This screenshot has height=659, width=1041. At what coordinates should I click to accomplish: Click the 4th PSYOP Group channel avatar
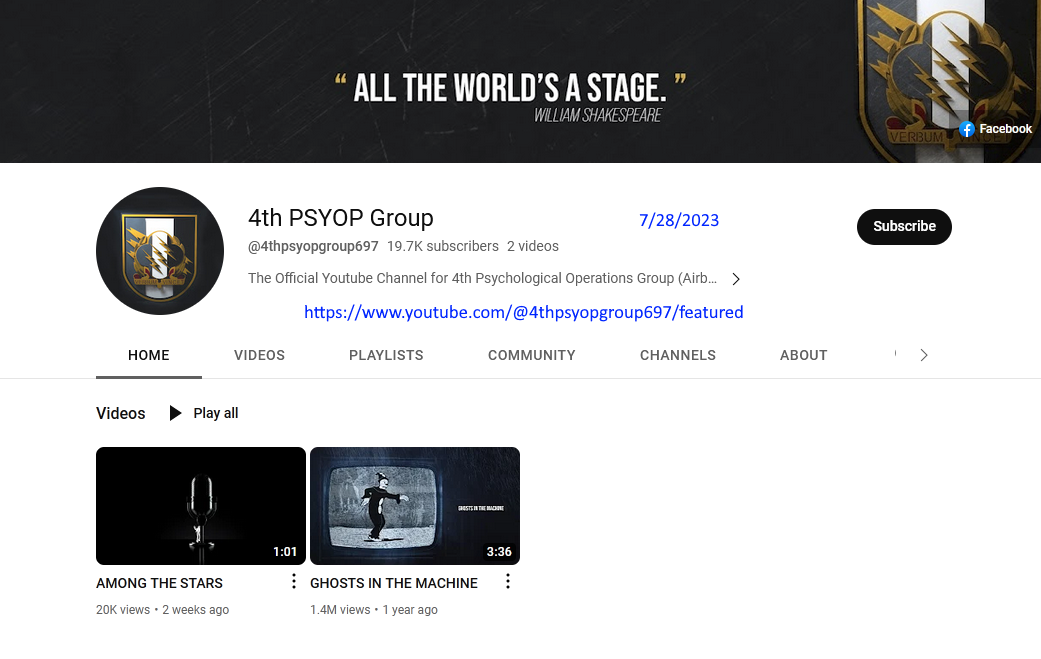[160, 251]
